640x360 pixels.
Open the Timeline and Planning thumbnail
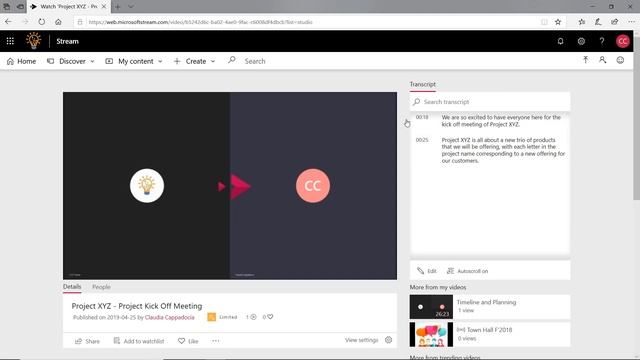pyautogui.click(x=431, y=307)
